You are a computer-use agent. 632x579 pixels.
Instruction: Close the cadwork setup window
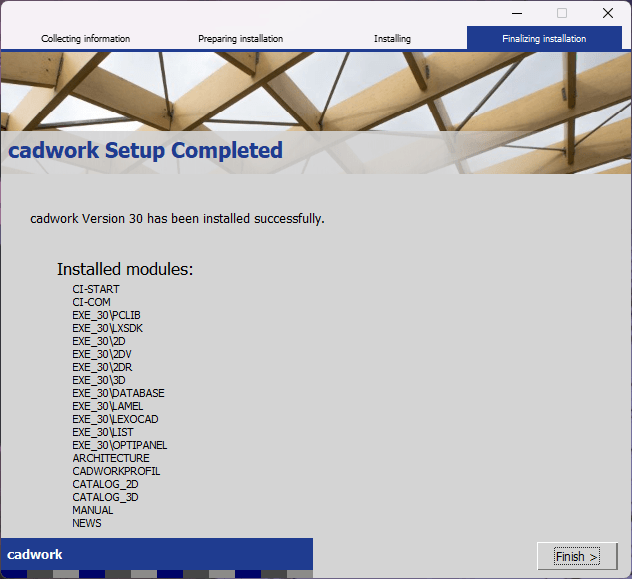tap(608, 13)
